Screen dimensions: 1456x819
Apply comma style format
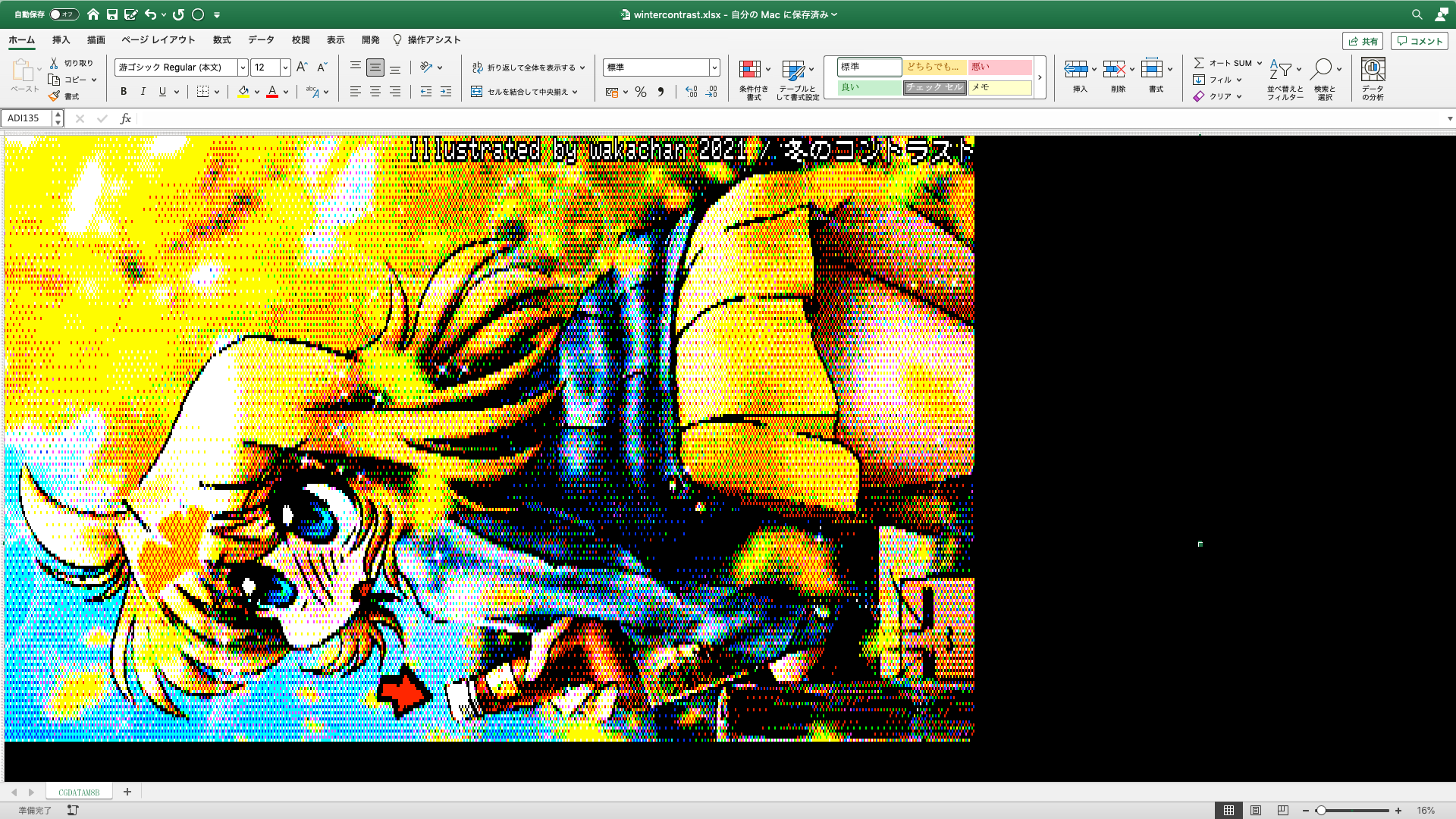661,92
